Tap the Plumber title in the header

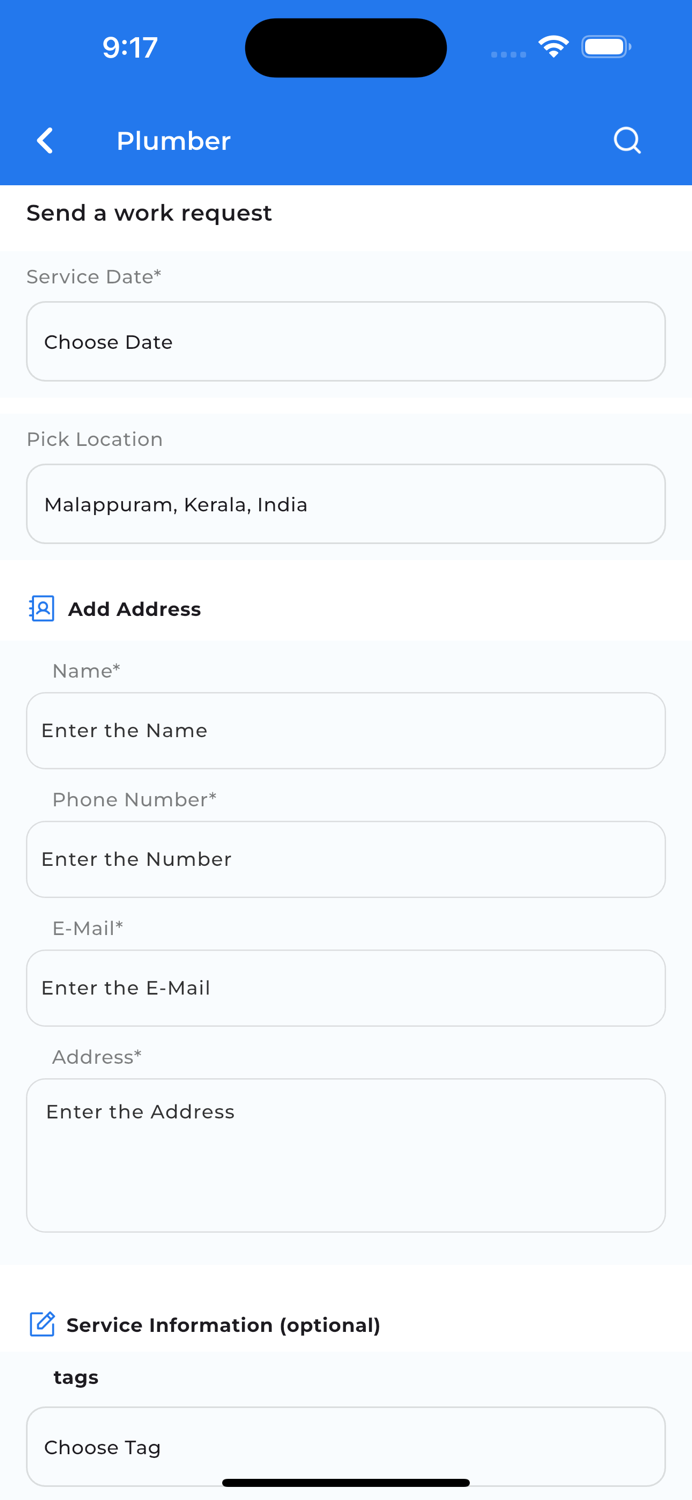(x=173, y=141)
